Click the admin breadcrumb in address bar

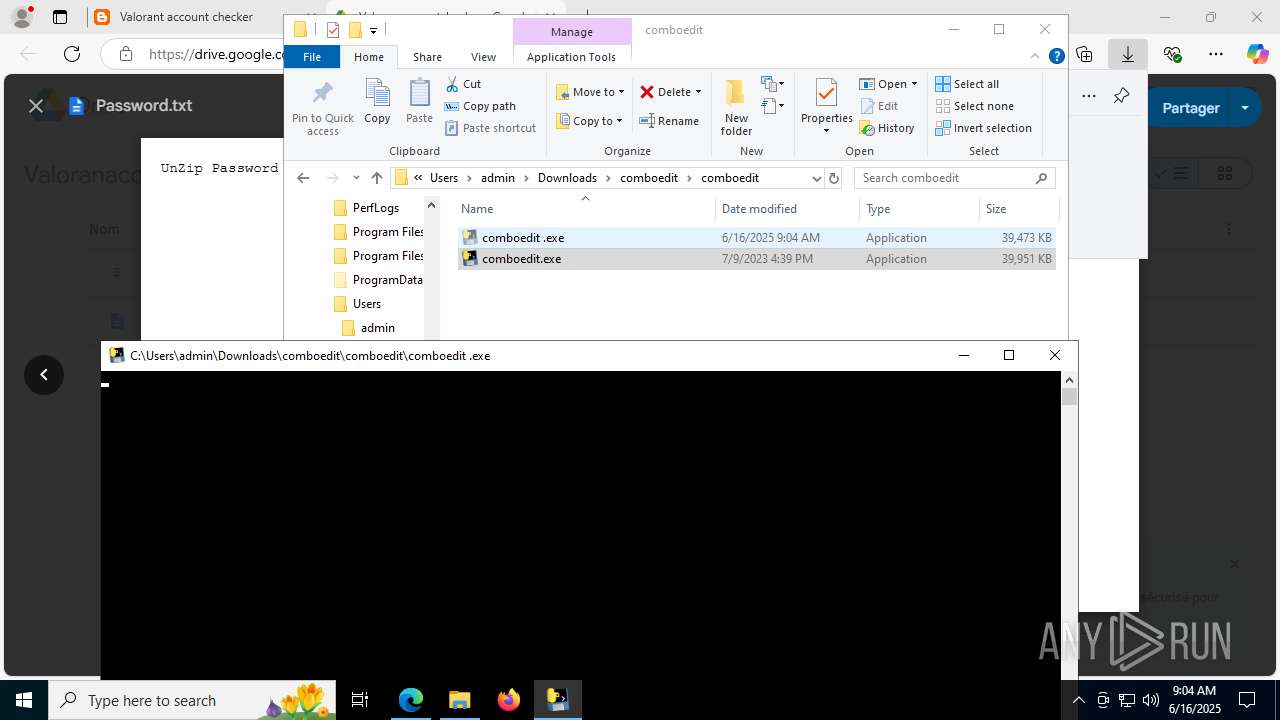tap(497, 178)
